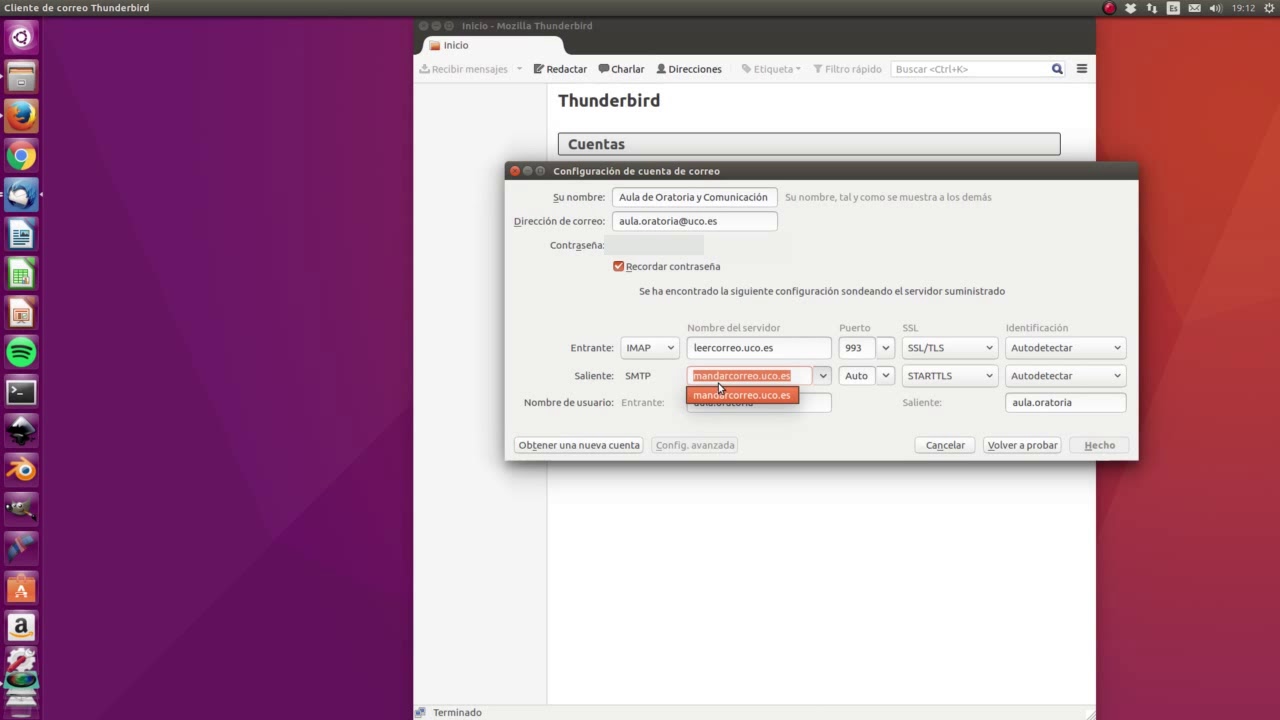Open the red record indicator in top panel
This screenshot has height=720, width=1280.
(x=1109, y=8)
